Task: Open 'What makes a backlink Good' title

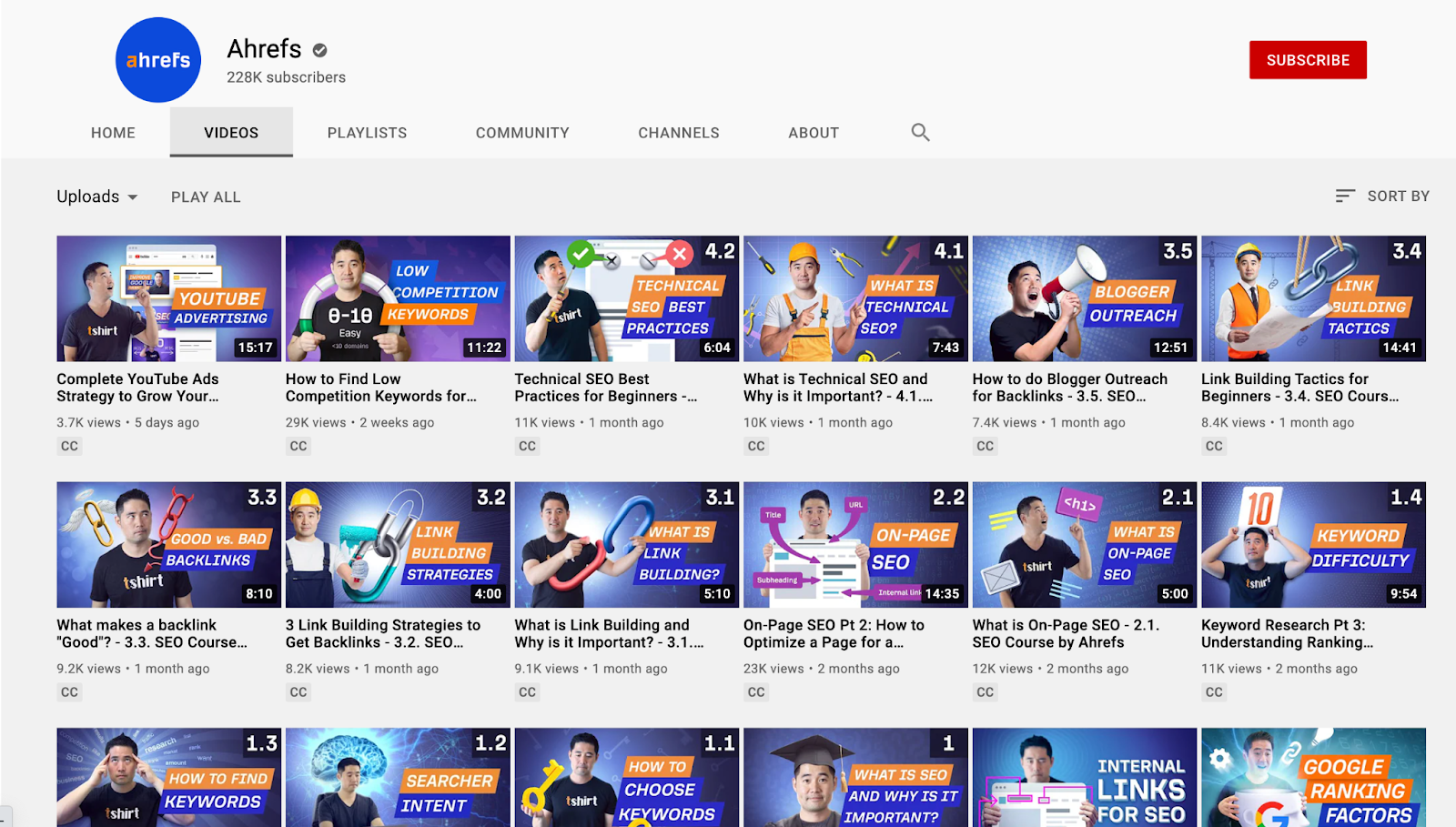Action: coord(152,633)
